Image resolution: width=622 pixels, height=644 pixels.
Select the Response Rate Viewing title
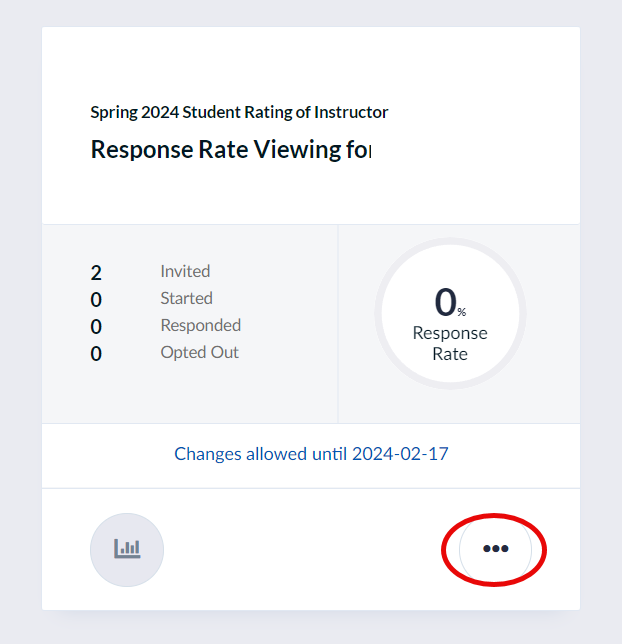(230, 150)
